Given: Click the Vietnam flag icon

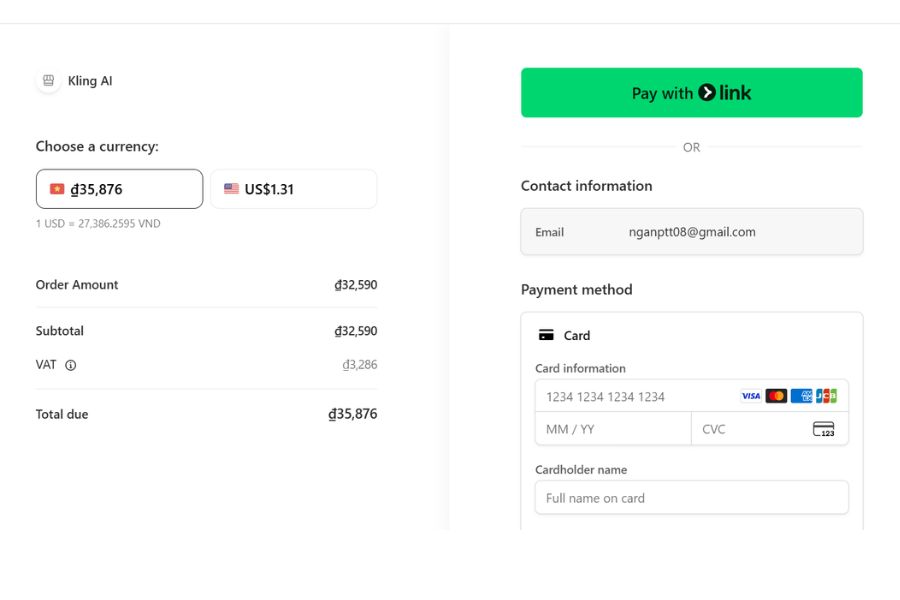Looking at the screenshot, I should click(x=57, y=189).
